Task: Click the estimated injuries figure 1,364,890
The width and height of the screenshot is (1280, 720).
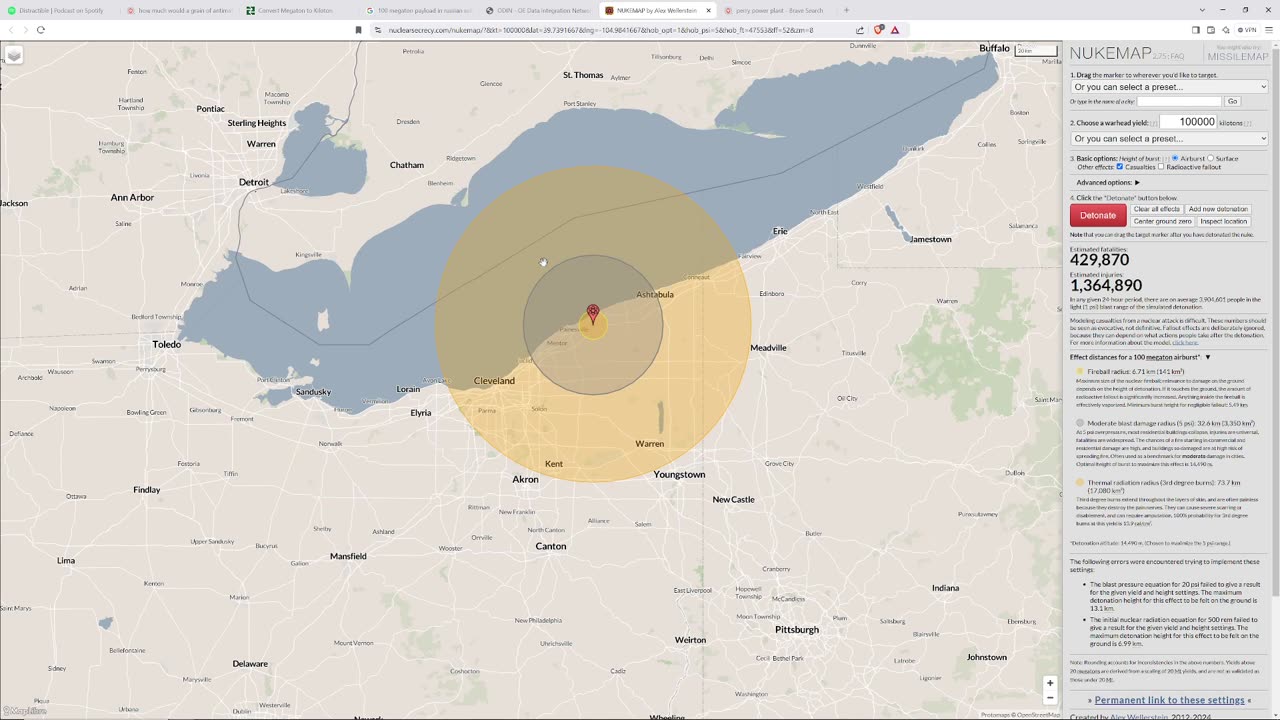Action: tap(1106, 286)
